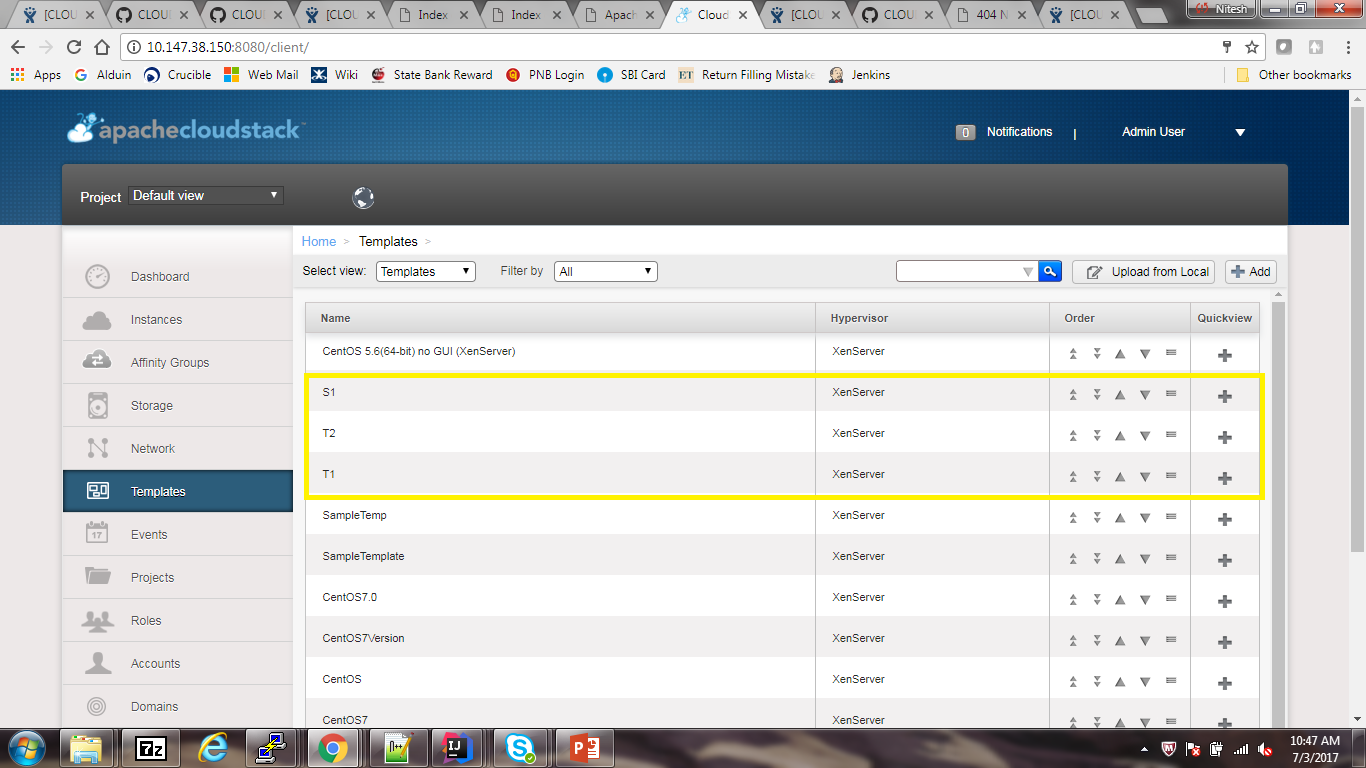Open 7-Zip from the taskbar

pyautogui.click(x=150, y=748)
